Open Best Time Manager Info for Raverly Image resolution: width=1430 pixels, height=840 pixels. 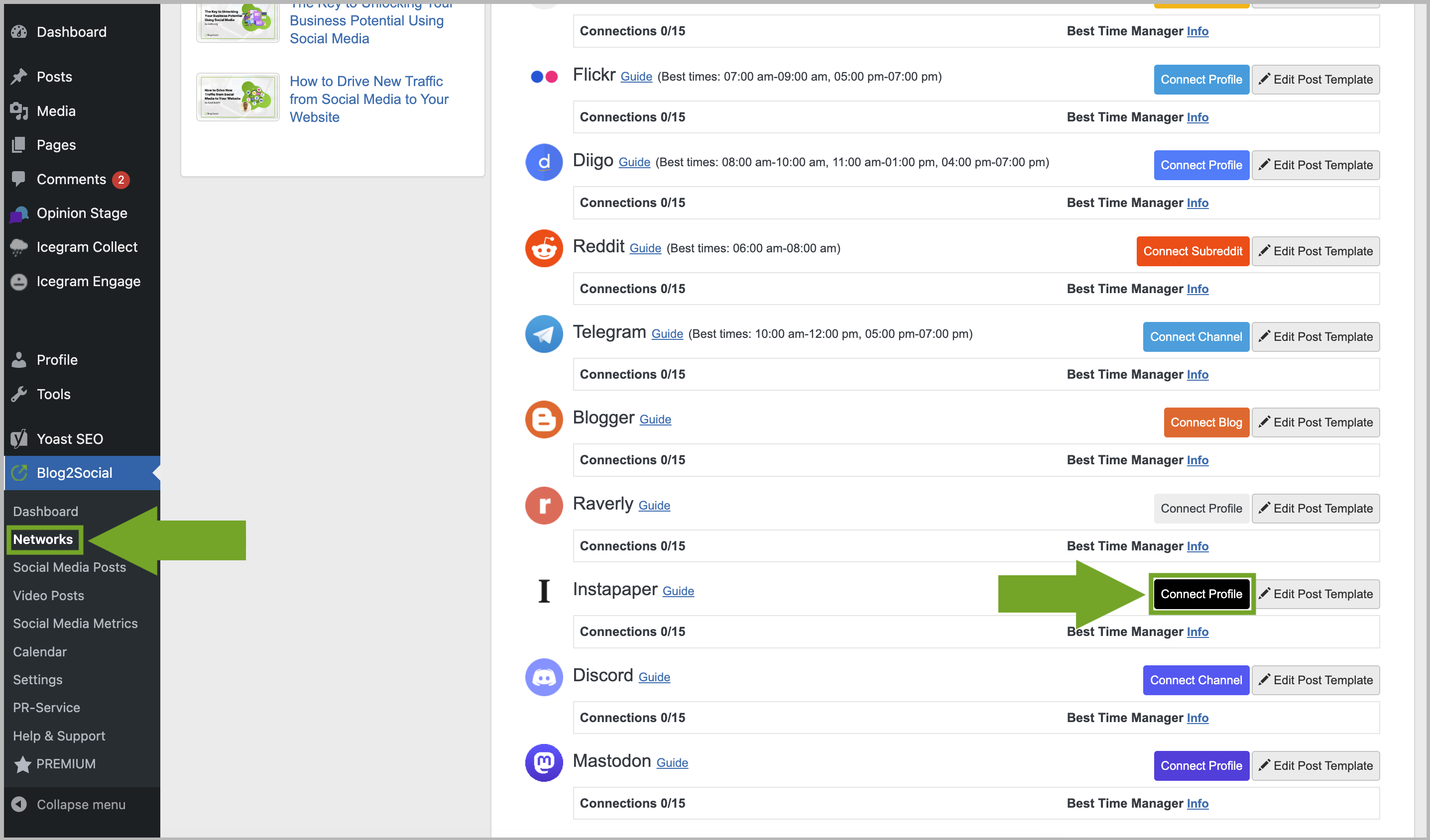(1197, 546)
